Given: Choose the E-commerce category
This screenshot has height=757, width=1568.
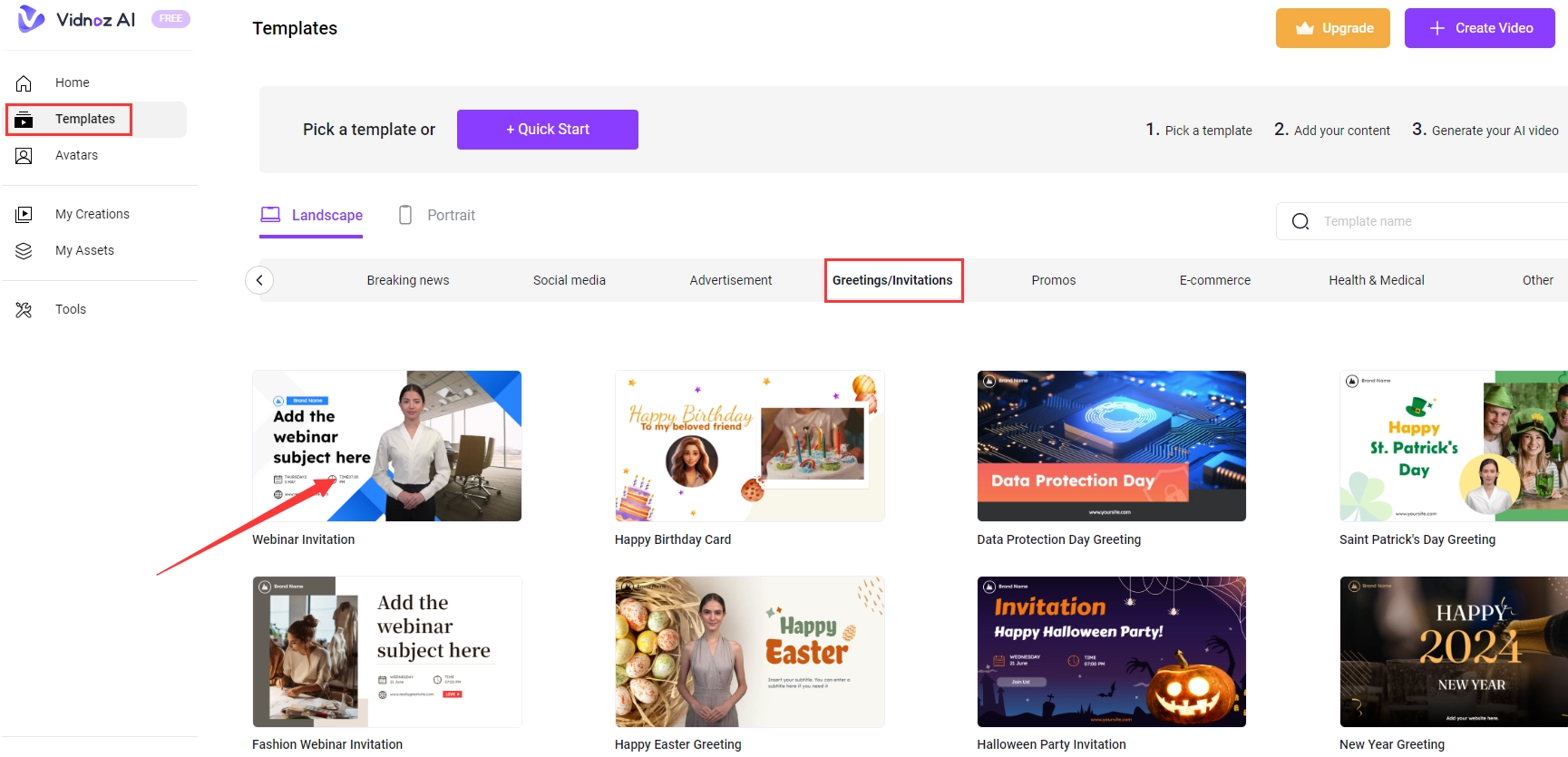Looking at the screenshot, I should [1214, 280].
